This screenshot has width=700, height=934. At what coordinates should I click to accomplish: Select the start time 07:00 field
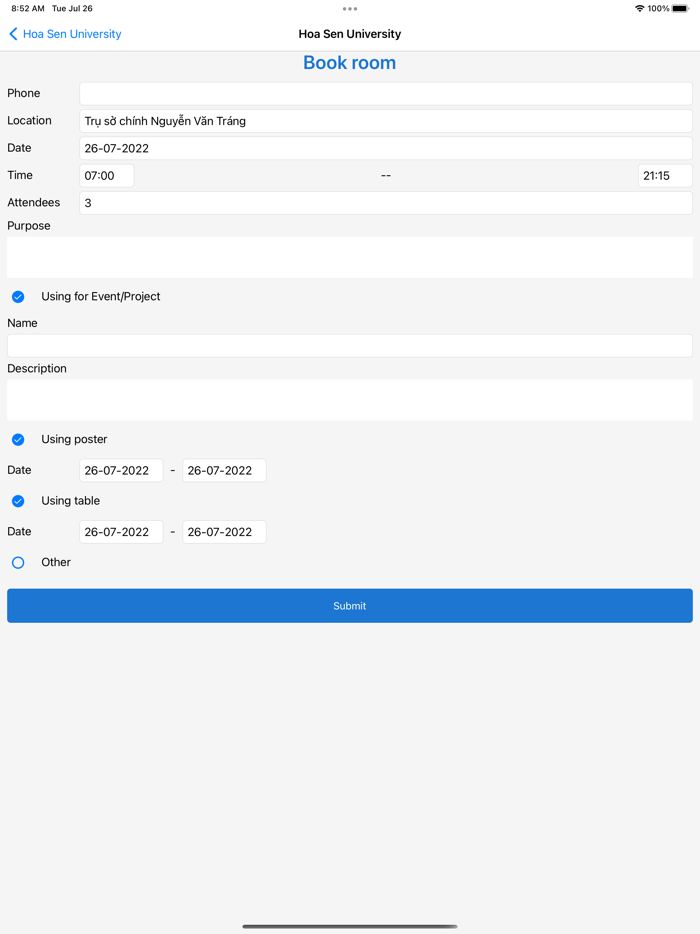click(x=107, y=176)
